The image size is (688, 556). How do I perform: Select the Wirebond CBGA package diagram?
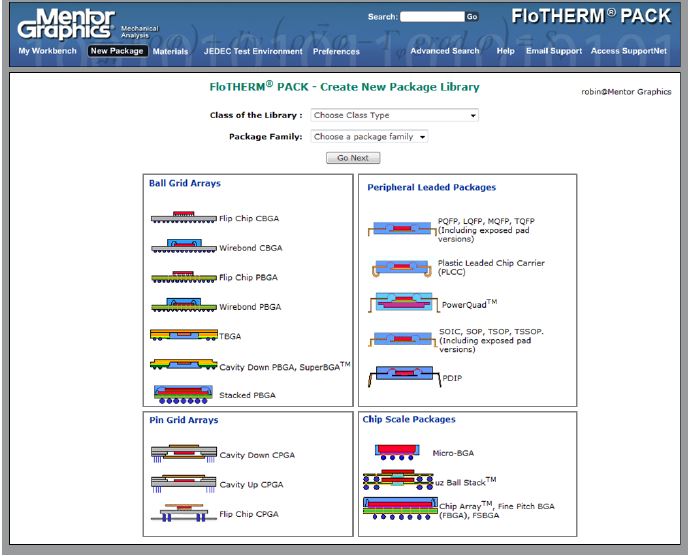[184, 246]
